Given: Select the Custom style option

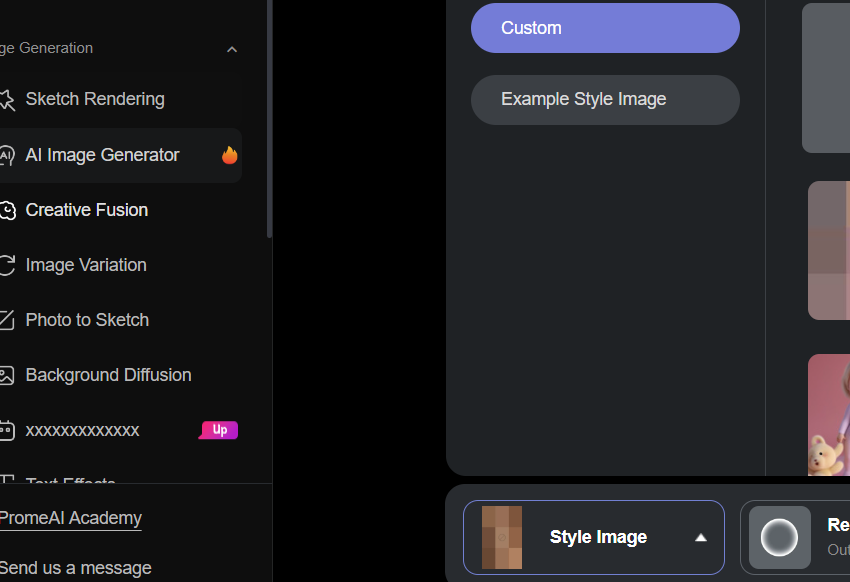Looking at the screenshot, I should (x=605, y=28).
